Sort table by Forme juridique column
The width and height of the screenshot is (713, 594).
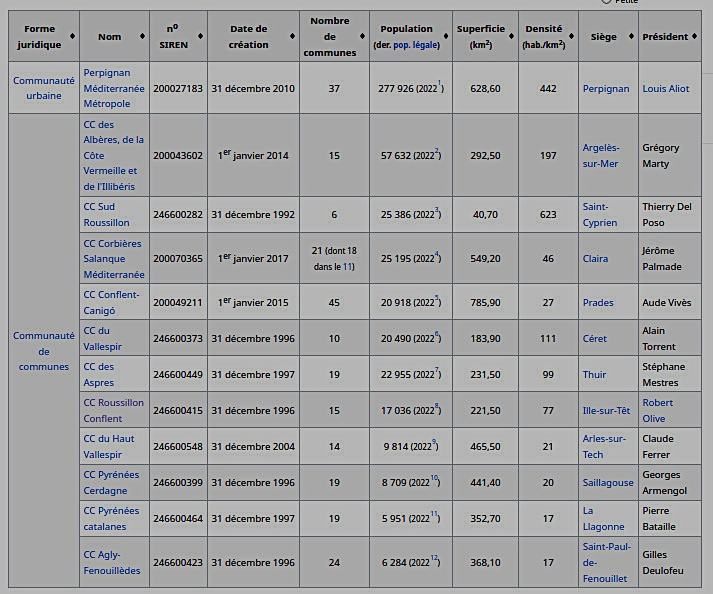[72, 36]
